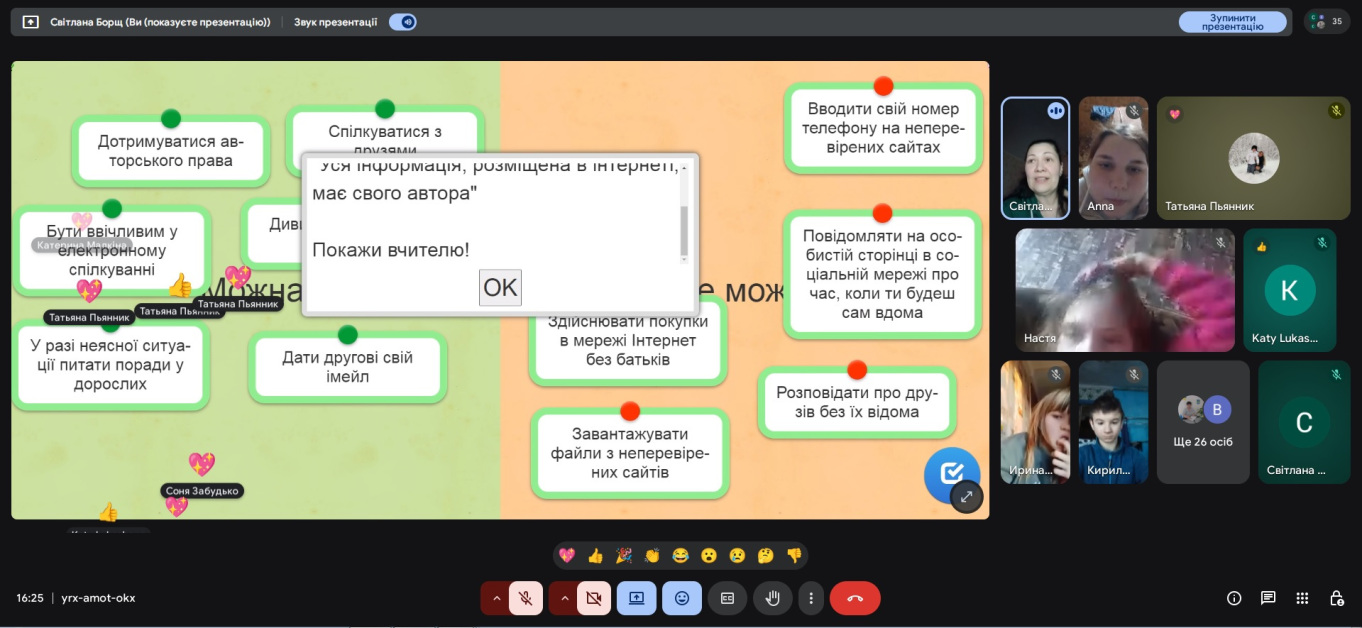Unmute the microphone in the call bar
This screenshot has width=1362, height=628.
[x=525, y=598]
